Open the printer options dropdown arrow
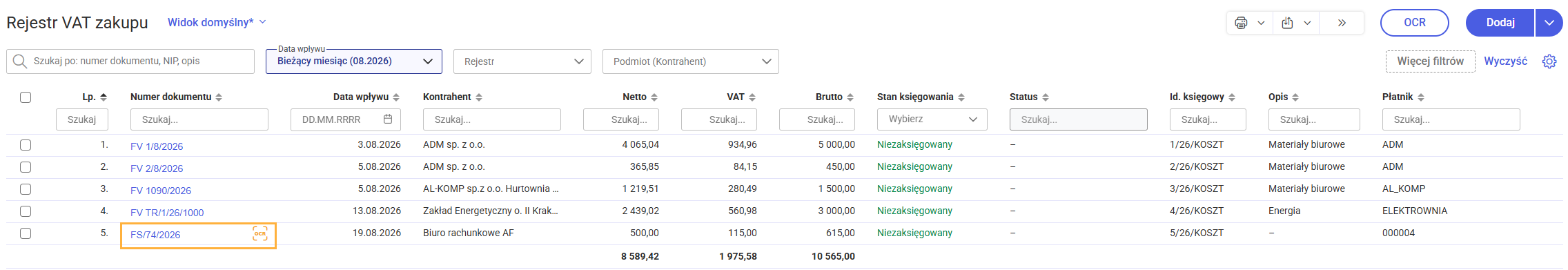The height and width of the screenshot is (270, 1568). click(x=1261, y=23)
